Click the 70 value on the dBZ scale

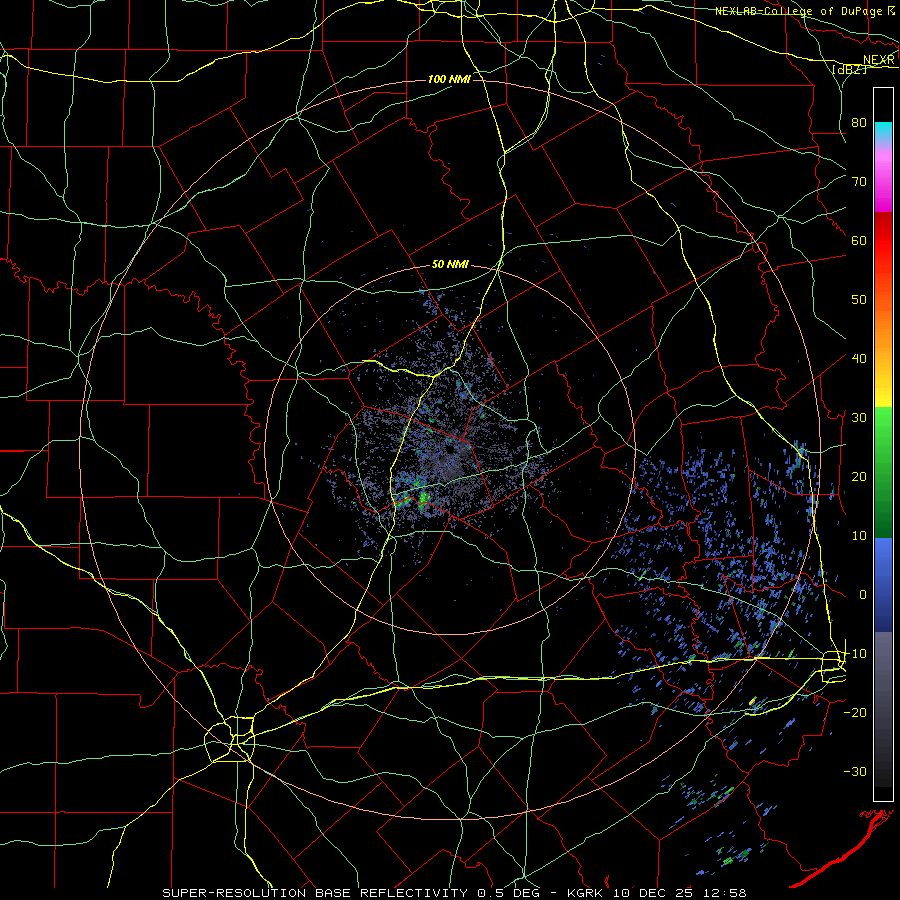click(859, 182)
